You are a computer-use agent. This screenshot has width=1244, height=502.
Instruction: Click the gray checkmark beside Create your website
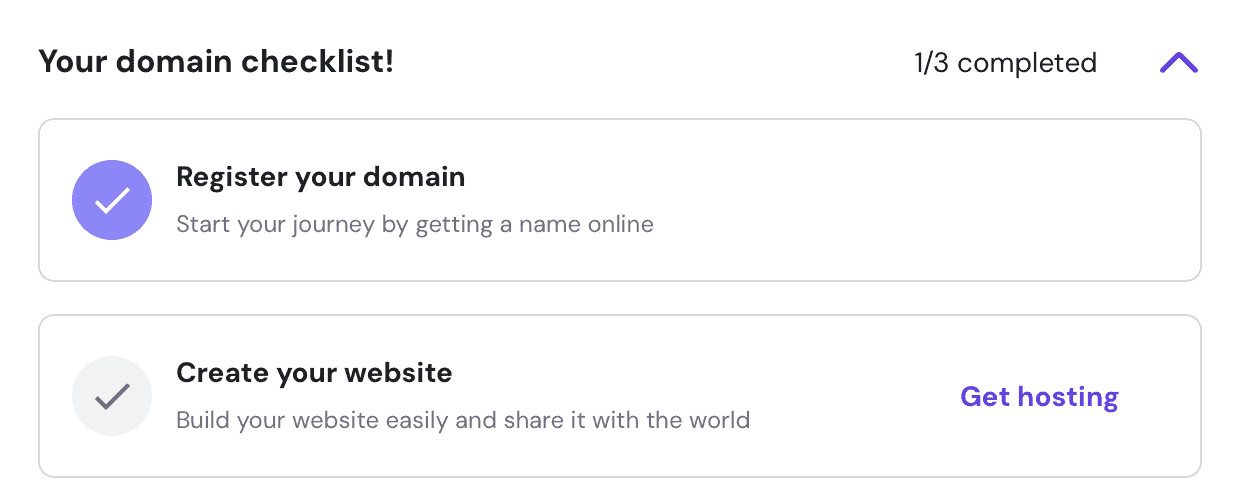[x=112, y=396]
